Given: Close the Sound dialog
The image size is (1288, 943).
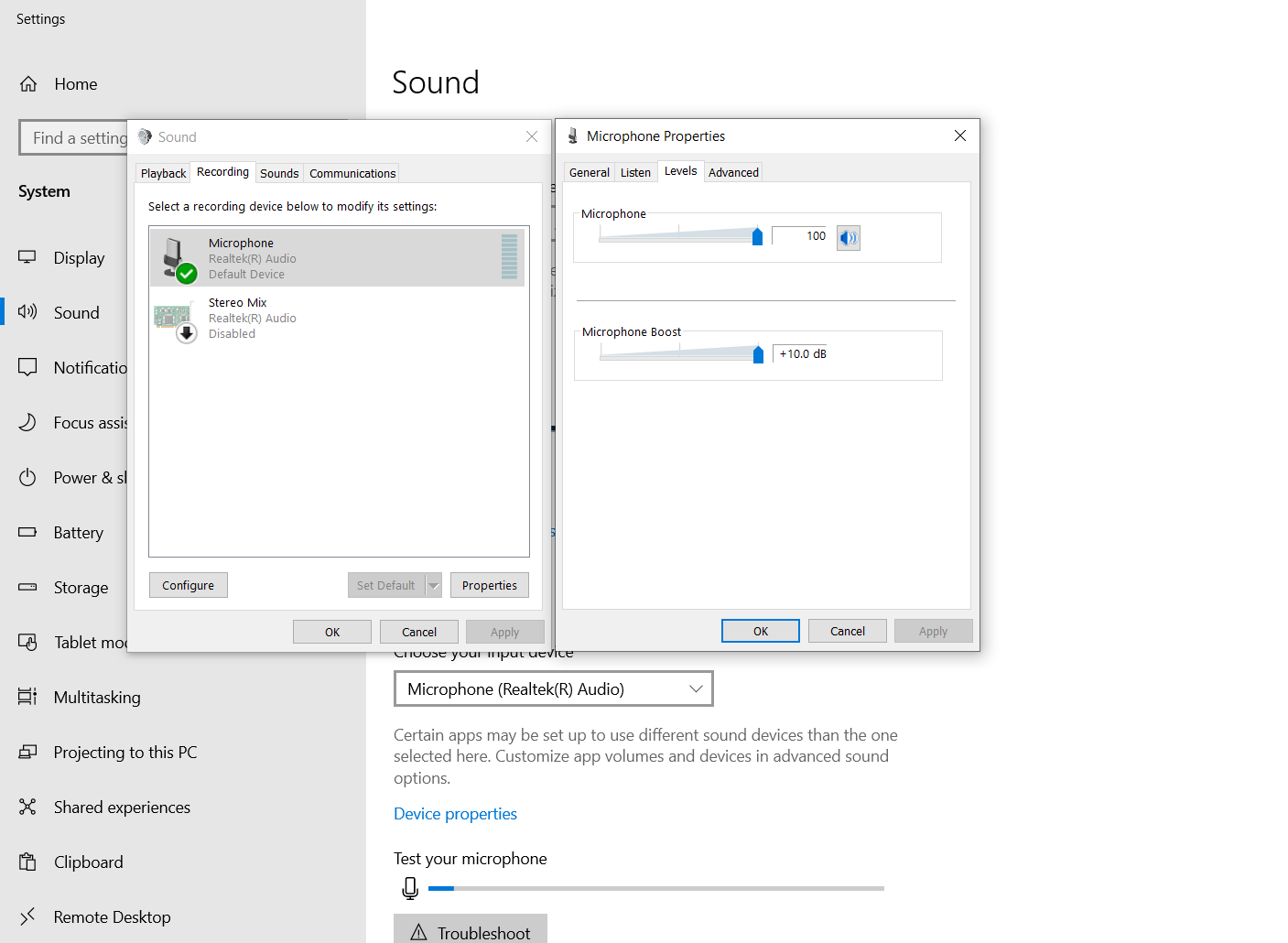Looking at the screenshot, I should pyautogui.click(x=532, y=136).
